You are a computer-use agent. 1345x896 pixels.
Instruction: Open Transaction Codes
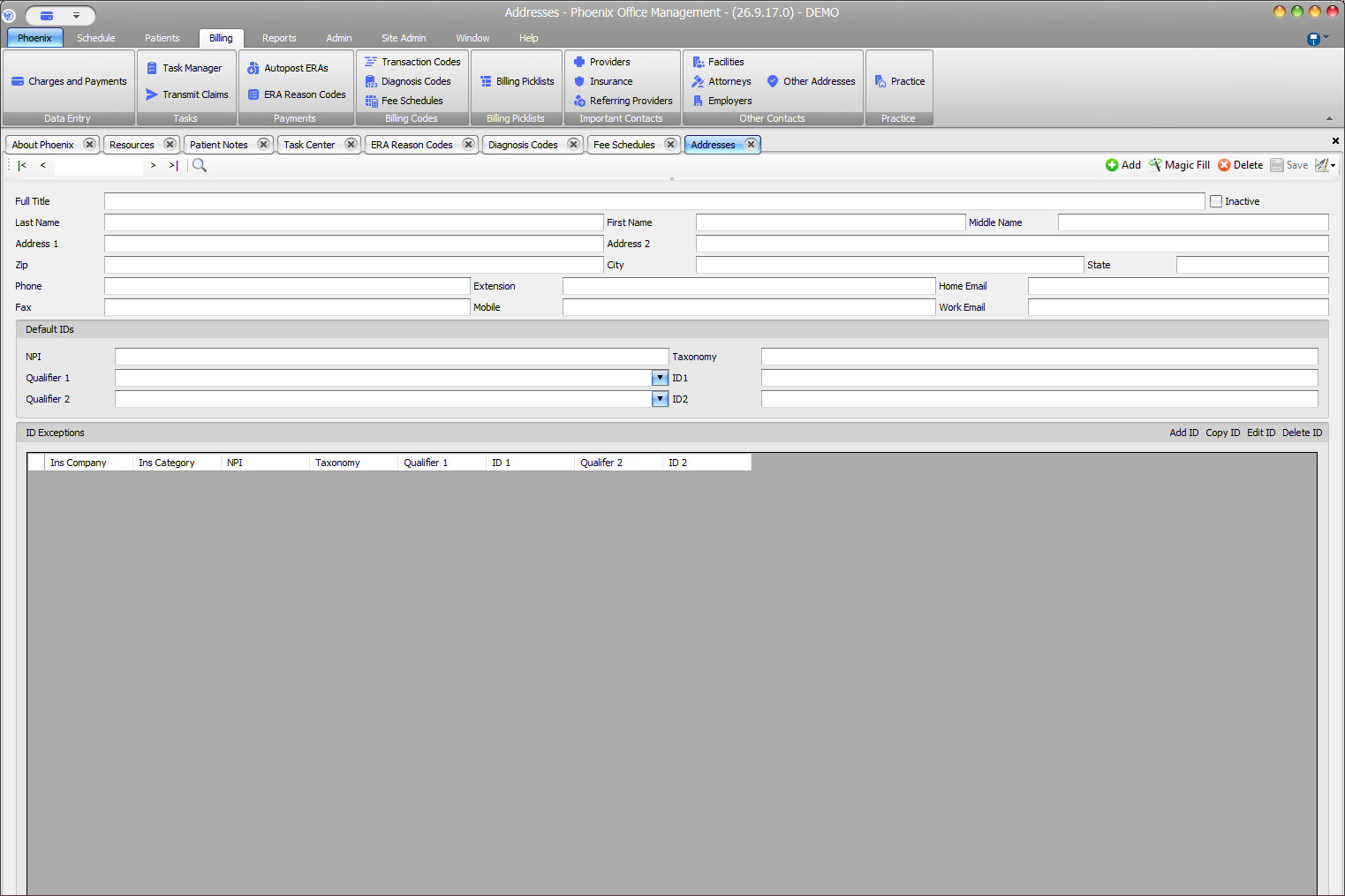[412, 62]
